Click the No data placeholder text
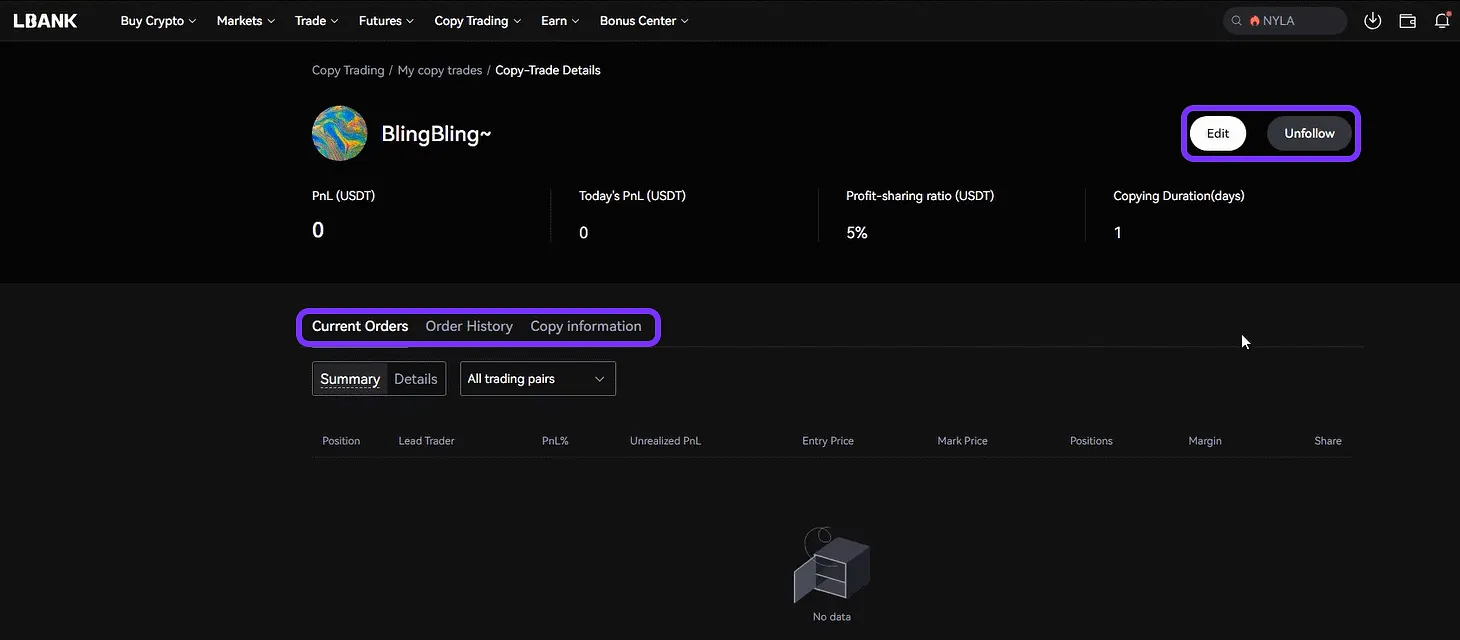 coord(832,617)
